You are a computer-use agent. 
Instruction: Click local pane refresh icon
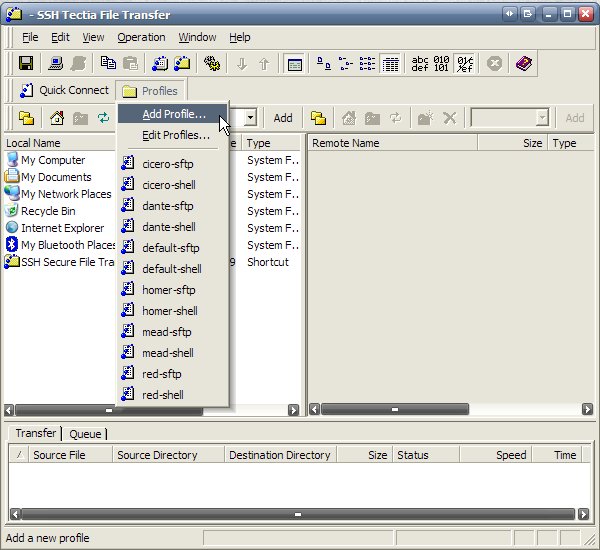tap(103, 118)
